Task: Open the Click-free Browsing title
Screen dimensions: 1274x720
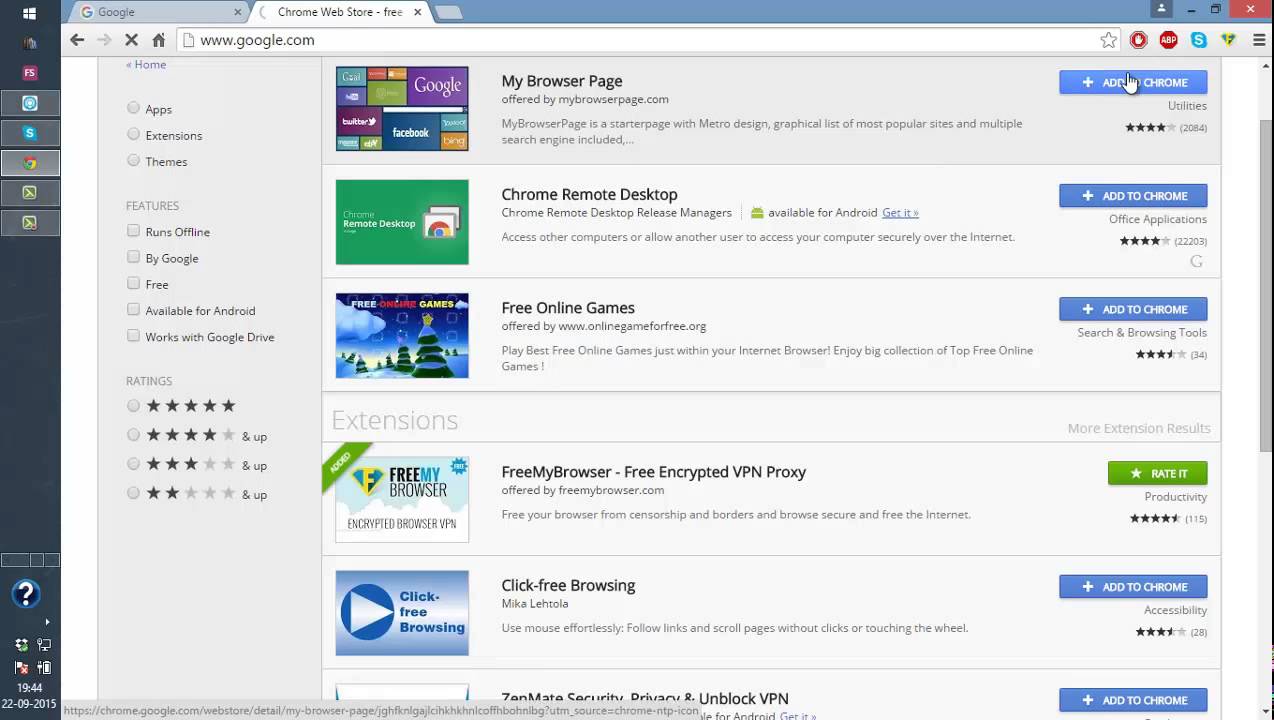Action: coord(568,585)
